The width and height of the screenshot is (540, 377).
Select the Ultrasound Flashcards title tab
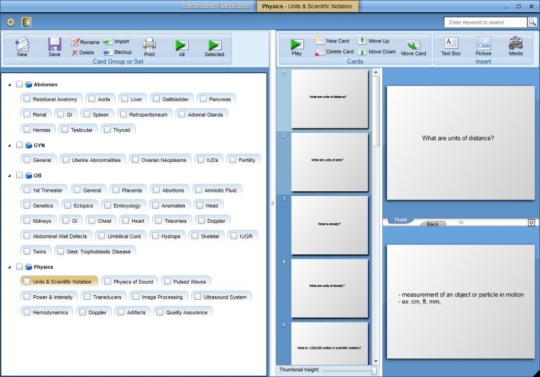point(216,6)
